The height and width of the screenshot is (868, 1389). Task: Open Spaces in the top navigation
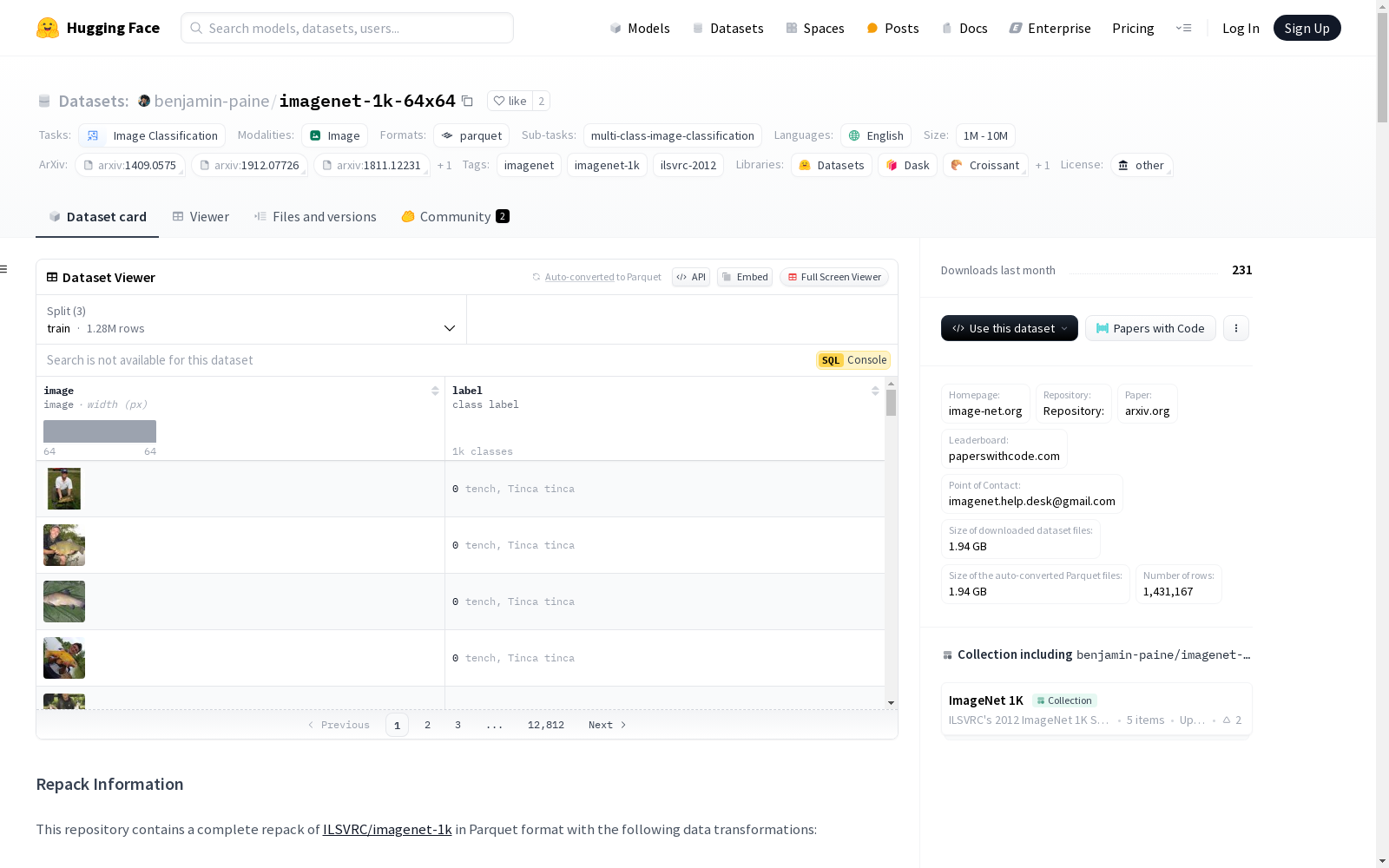(x=814, y=28)
